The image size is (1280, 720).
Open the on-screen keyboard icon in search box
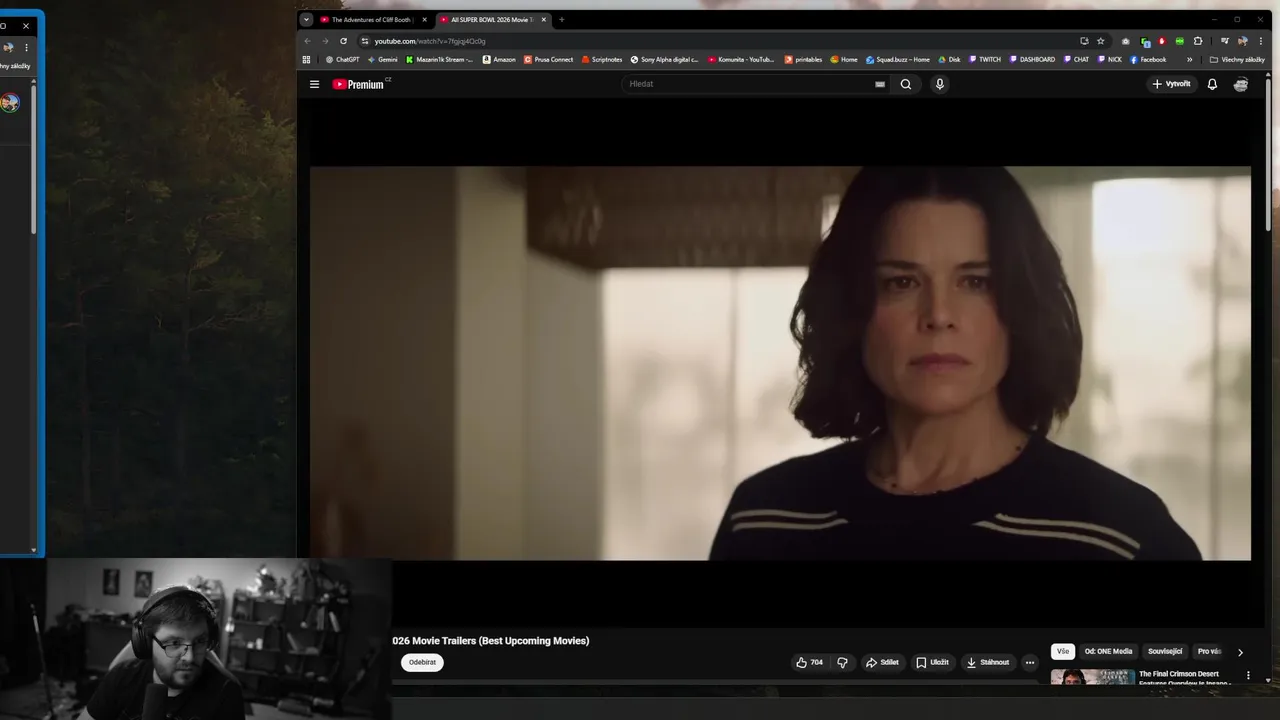click(880, 84)
